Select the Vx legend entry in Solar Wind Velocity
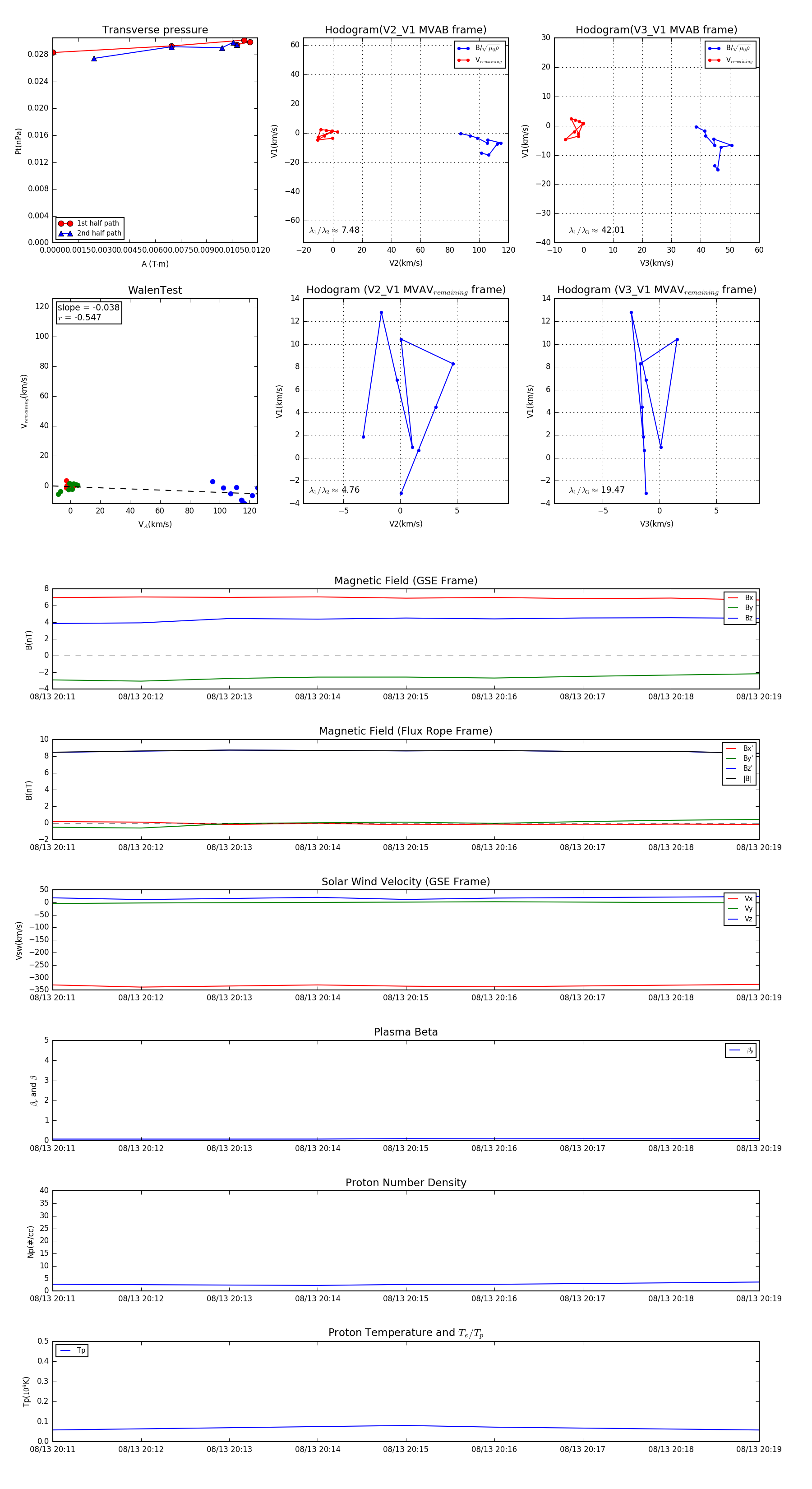This screenshot has height=1489, width=812. point(741,898)
